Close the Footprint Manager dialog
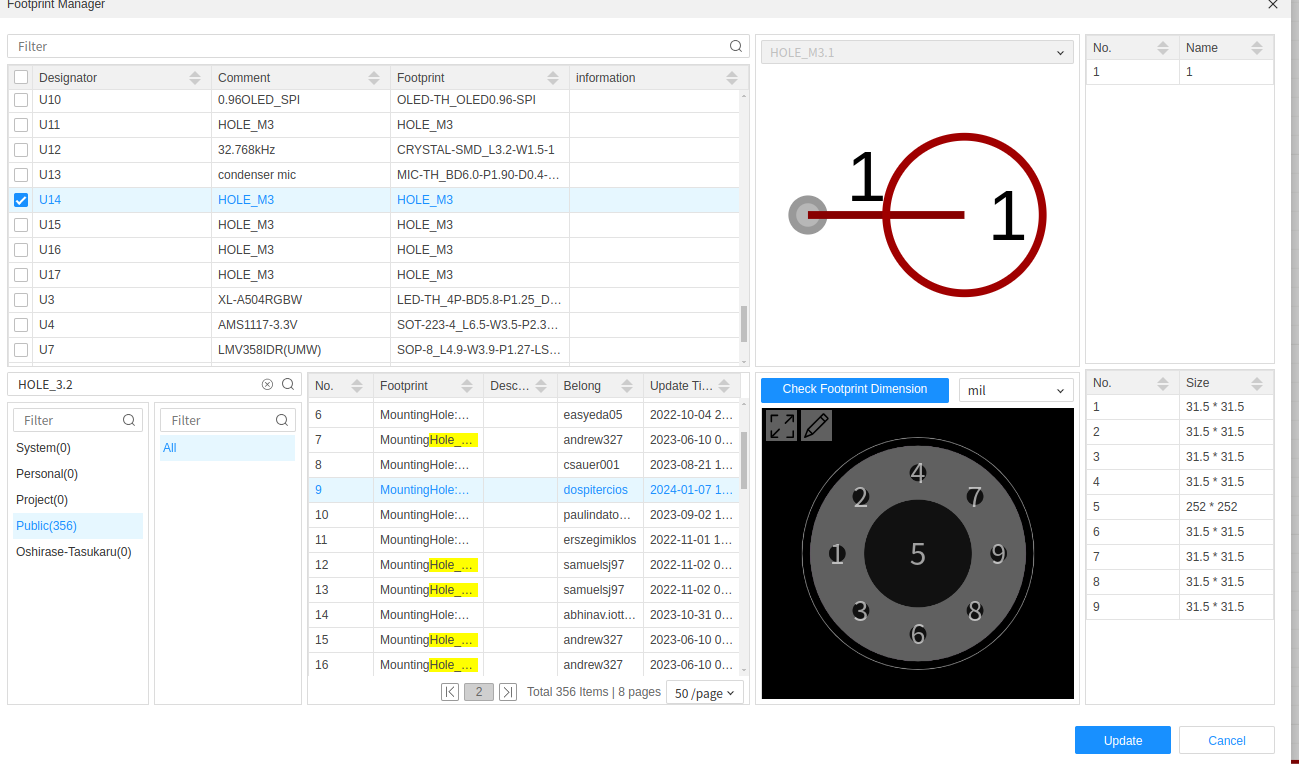Screen dimensions: 1299x764 coord(1273,4)
